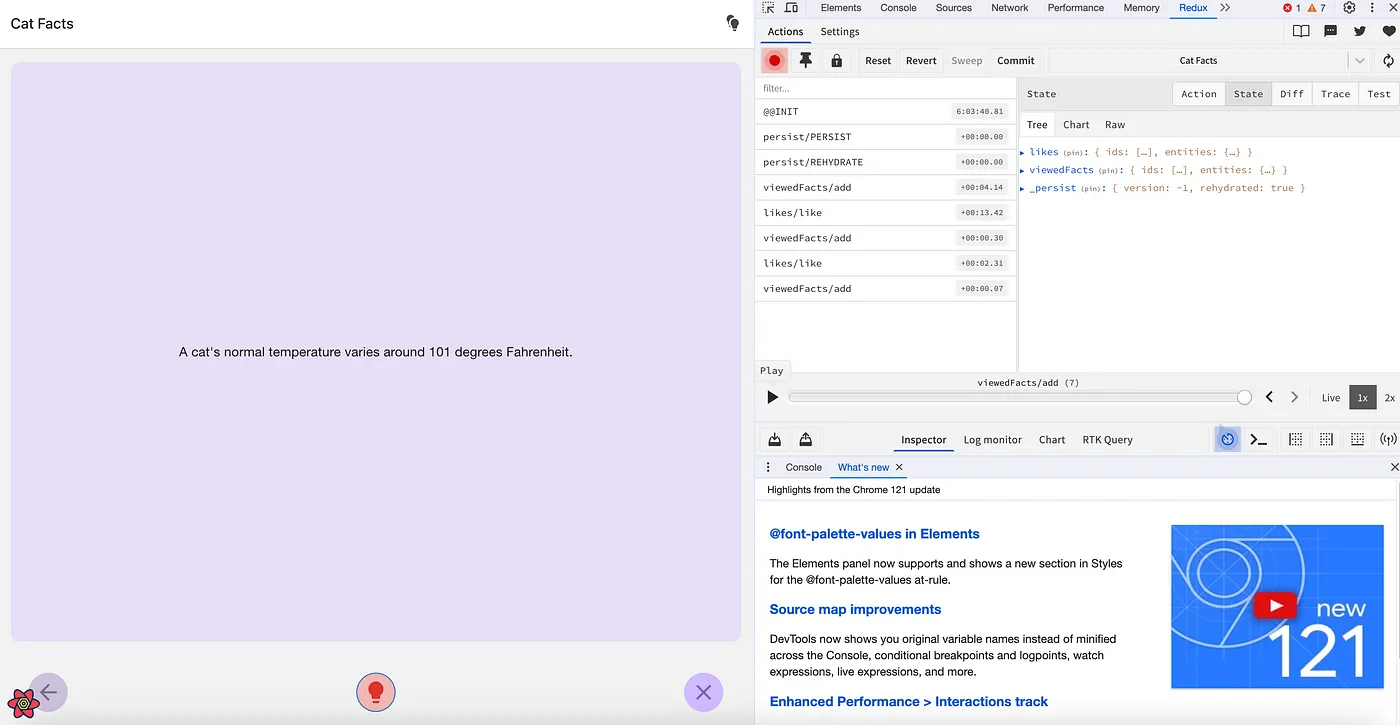Toggle the device toolbar icon
Viewport: 1400px width, 725px height.
coord(791,8)
